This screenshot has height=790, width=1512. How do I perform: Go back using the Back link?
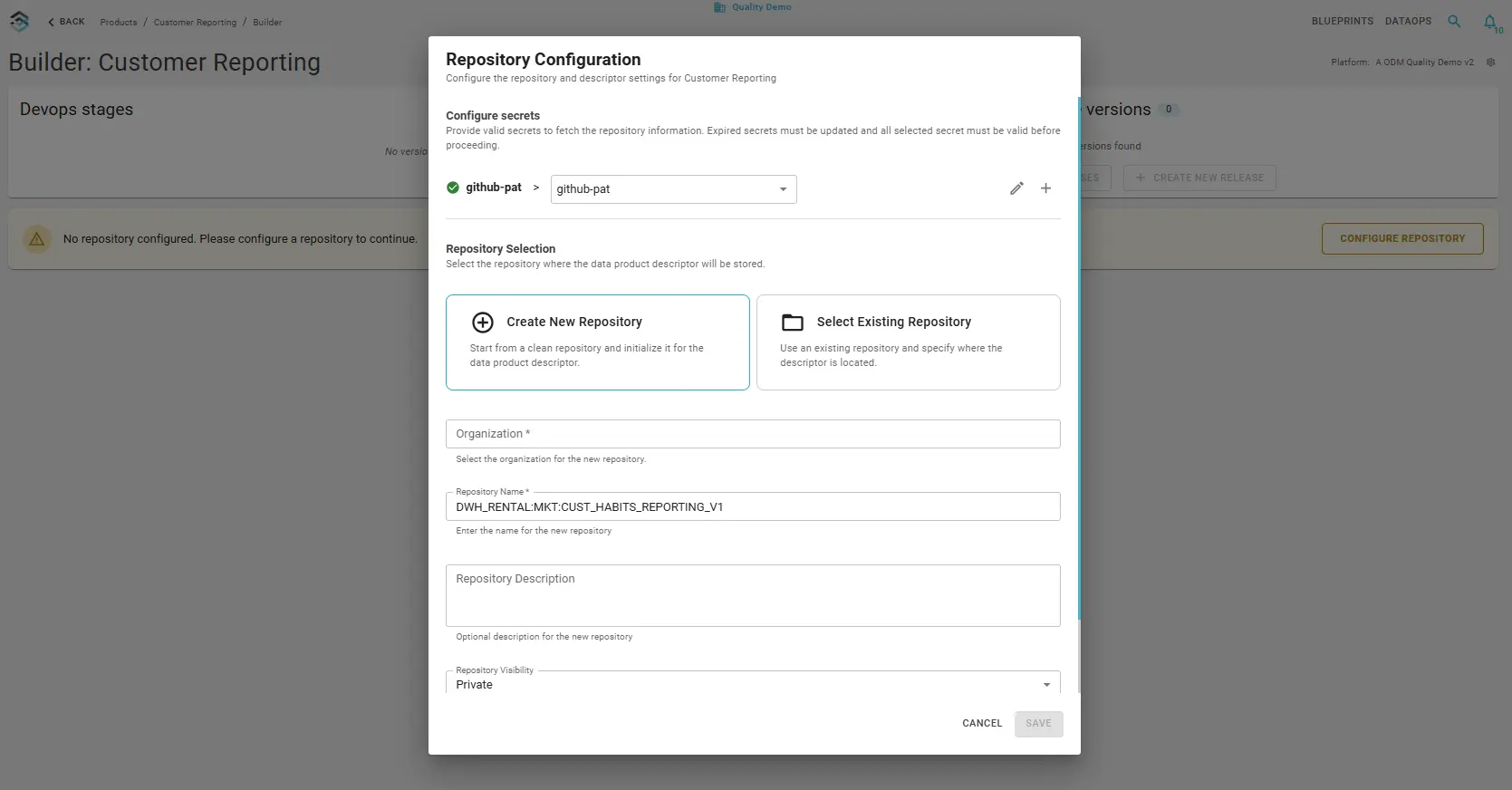pos(66,22)
